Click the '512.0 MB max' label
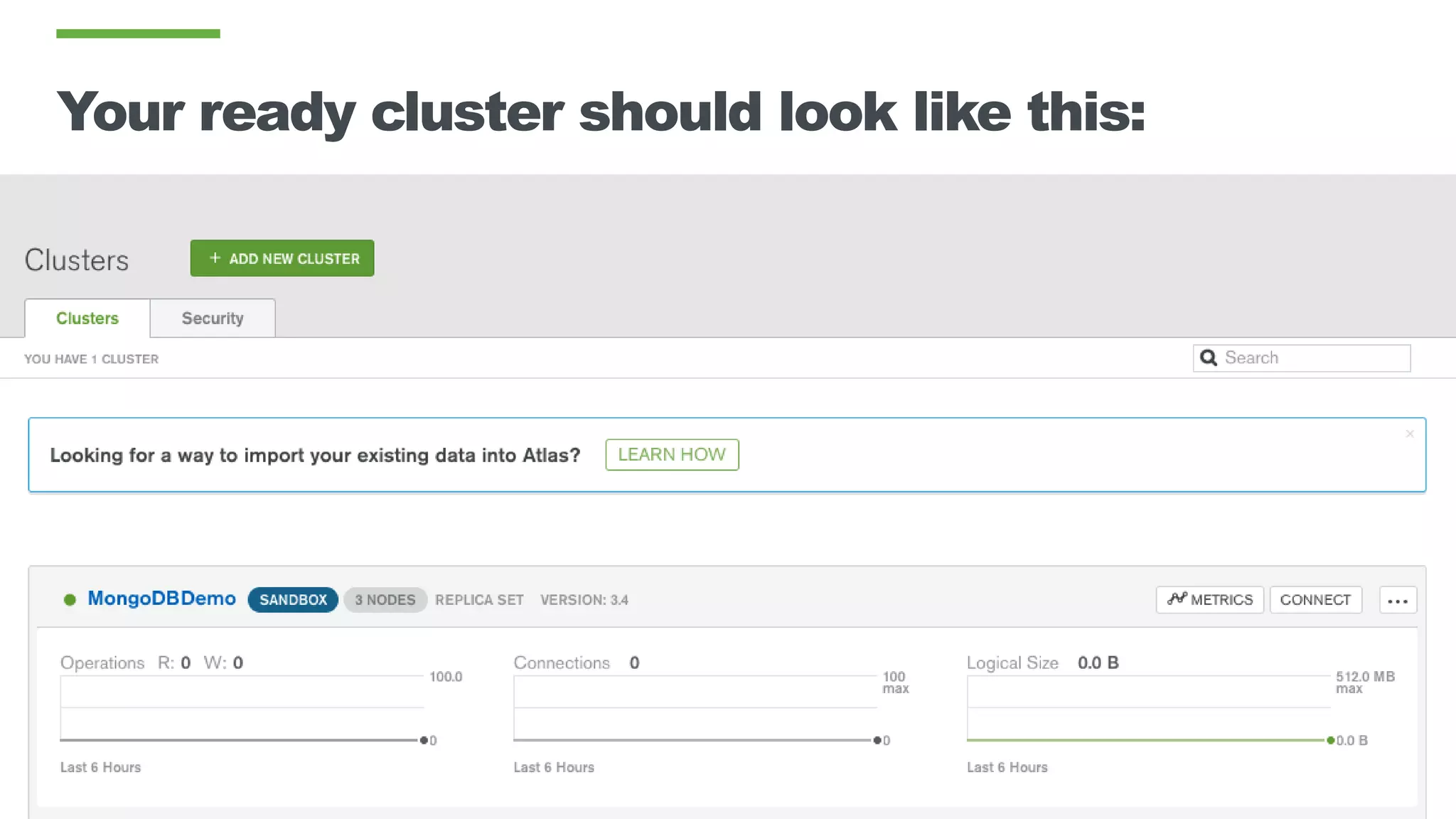This screenshot has height=819, width=1456. (1365, 682)
